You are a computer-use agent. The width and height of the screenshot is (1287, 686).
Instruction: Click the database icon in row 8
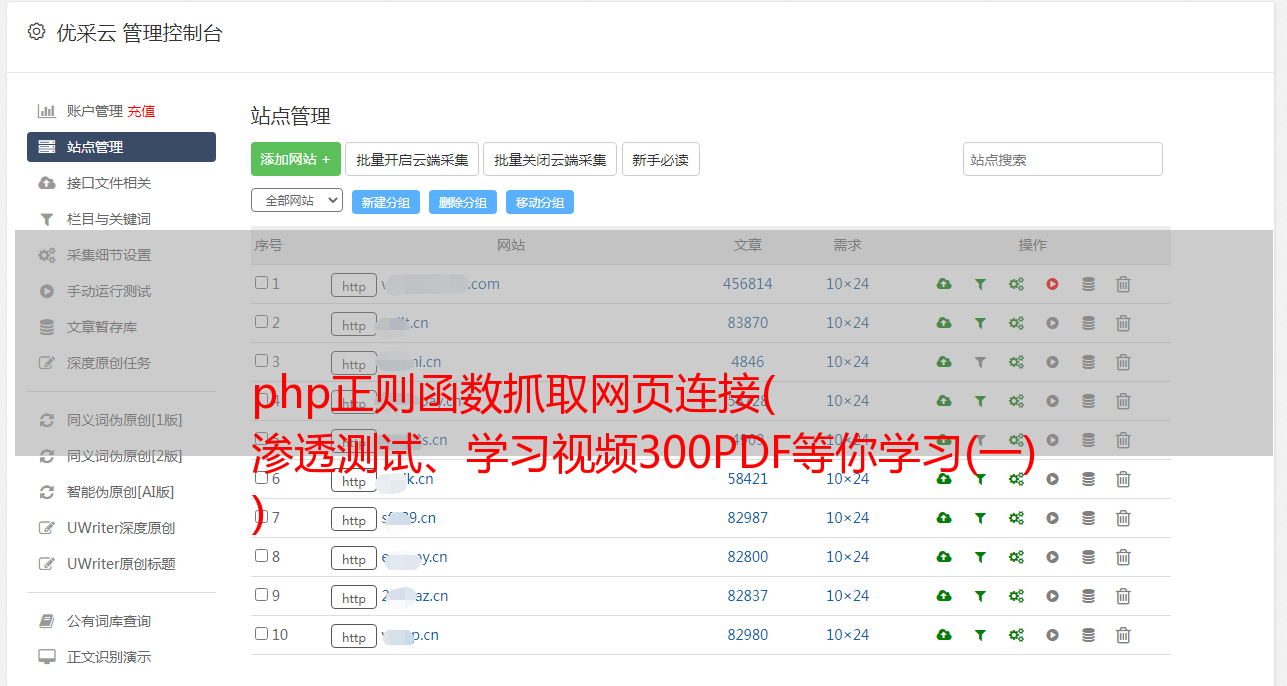point(1088,557)
